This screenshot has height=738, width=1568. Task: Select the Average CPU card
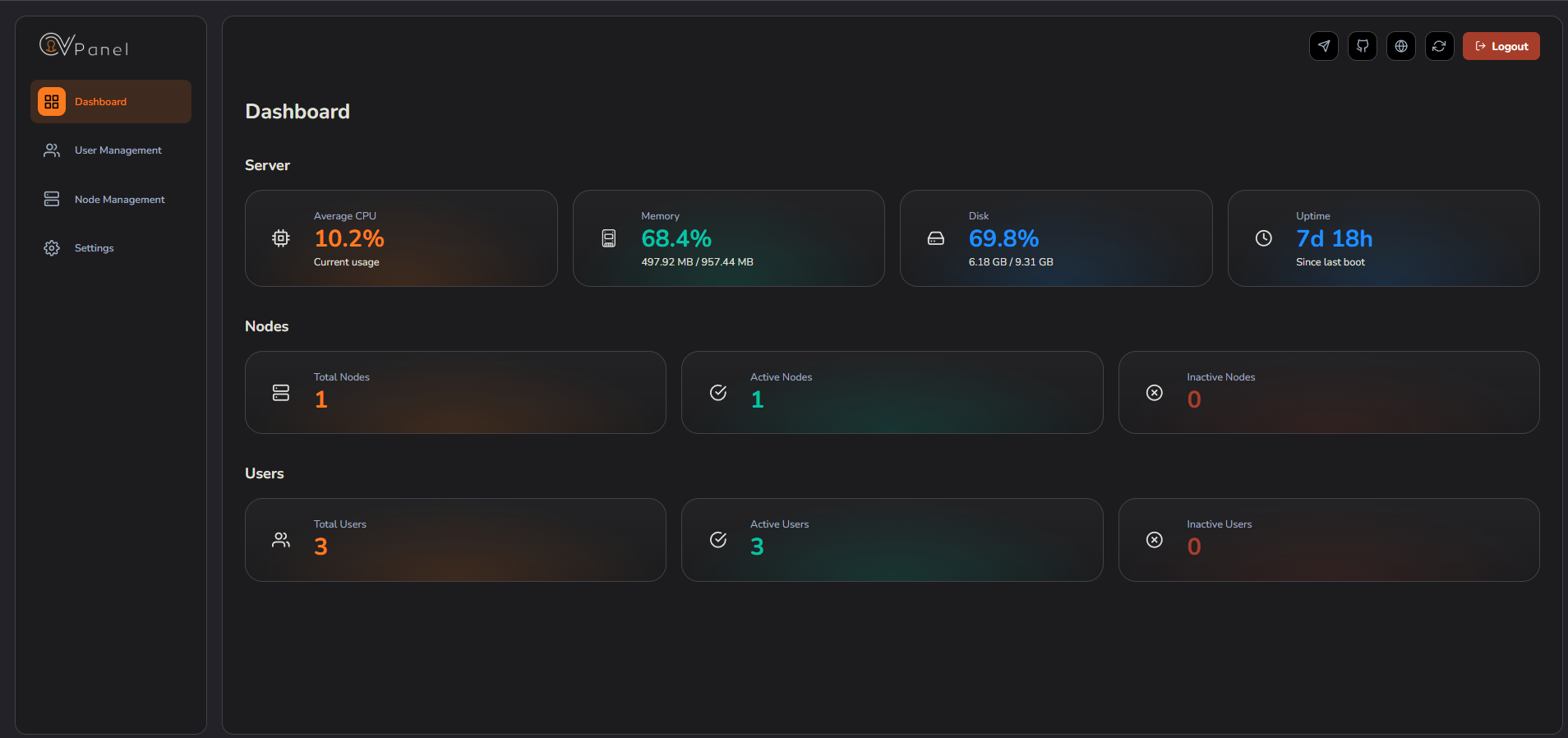401,238
